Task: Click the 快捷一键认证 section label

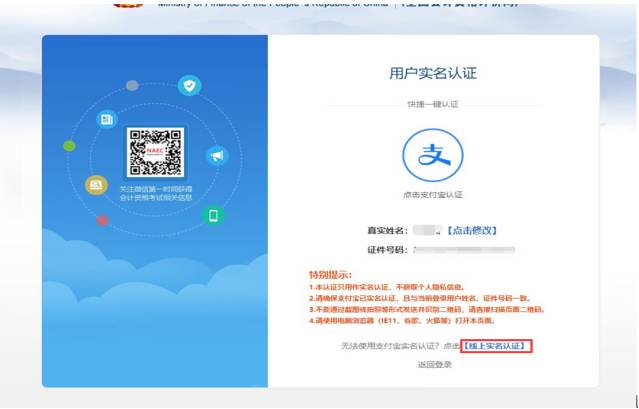Action: pos(433,104)
